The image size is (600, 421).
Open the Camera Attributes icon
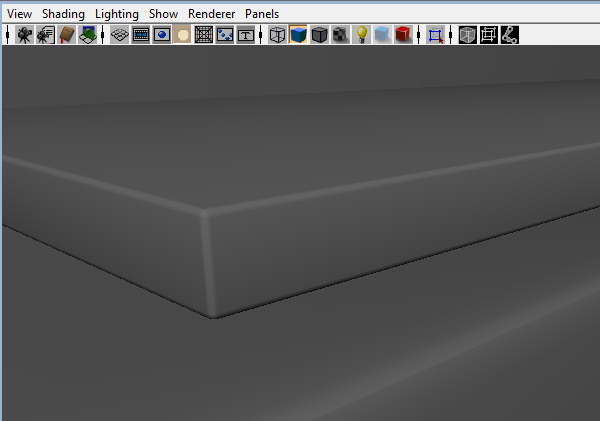click(46, 35)
